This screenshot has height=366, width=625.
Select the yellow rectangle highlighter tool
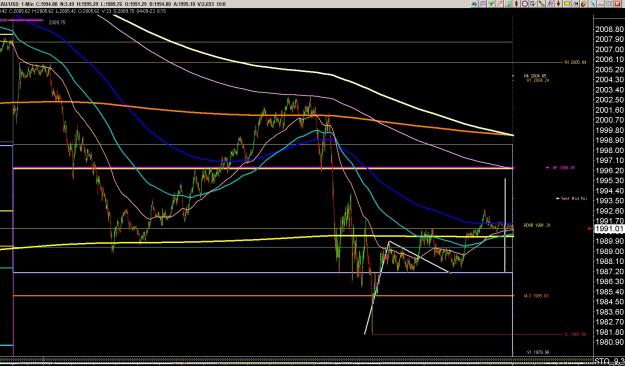(567, 4)
